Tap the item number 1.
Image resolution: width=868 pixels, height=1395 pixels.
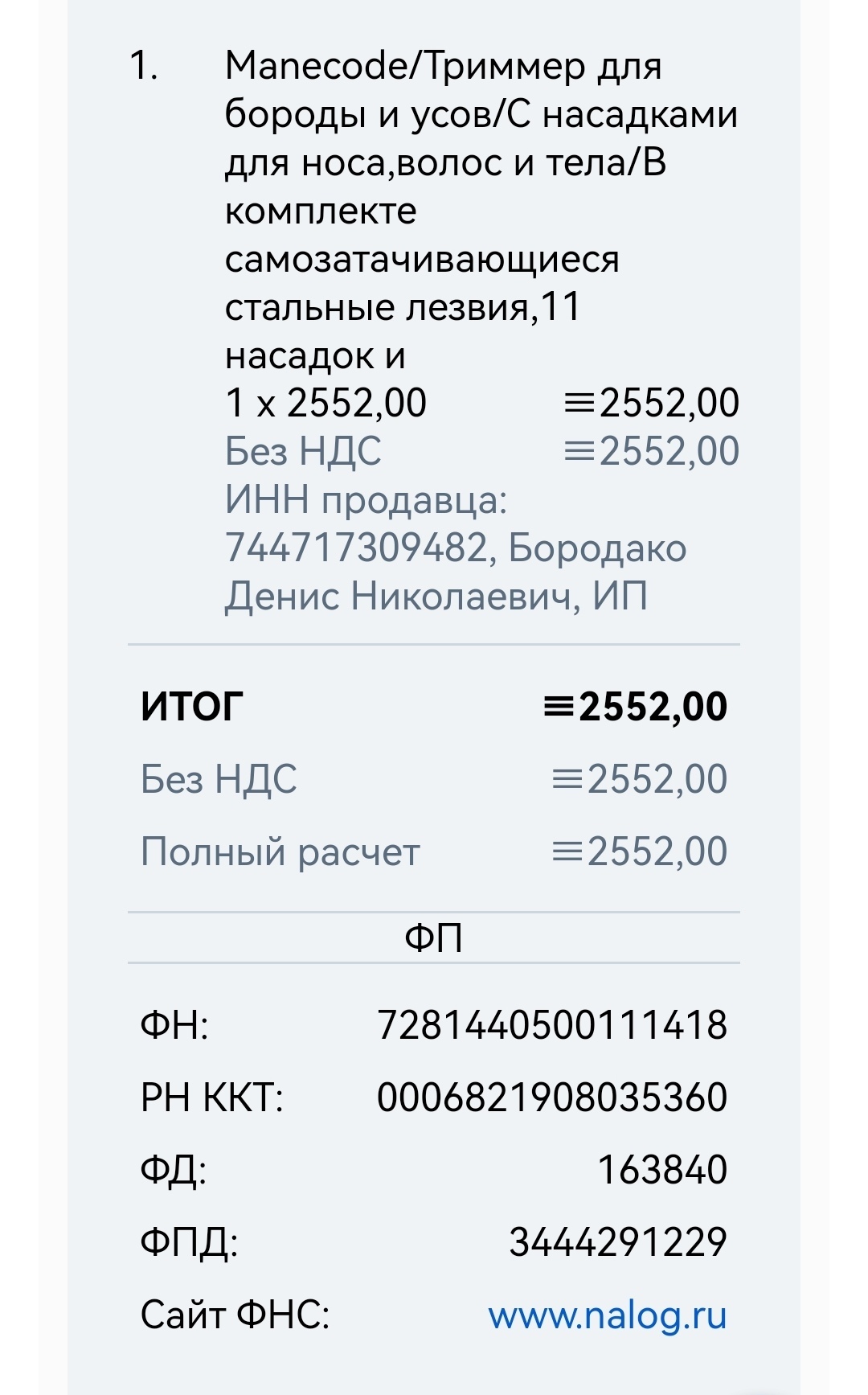pyautogui.click(x=143, y=66)
